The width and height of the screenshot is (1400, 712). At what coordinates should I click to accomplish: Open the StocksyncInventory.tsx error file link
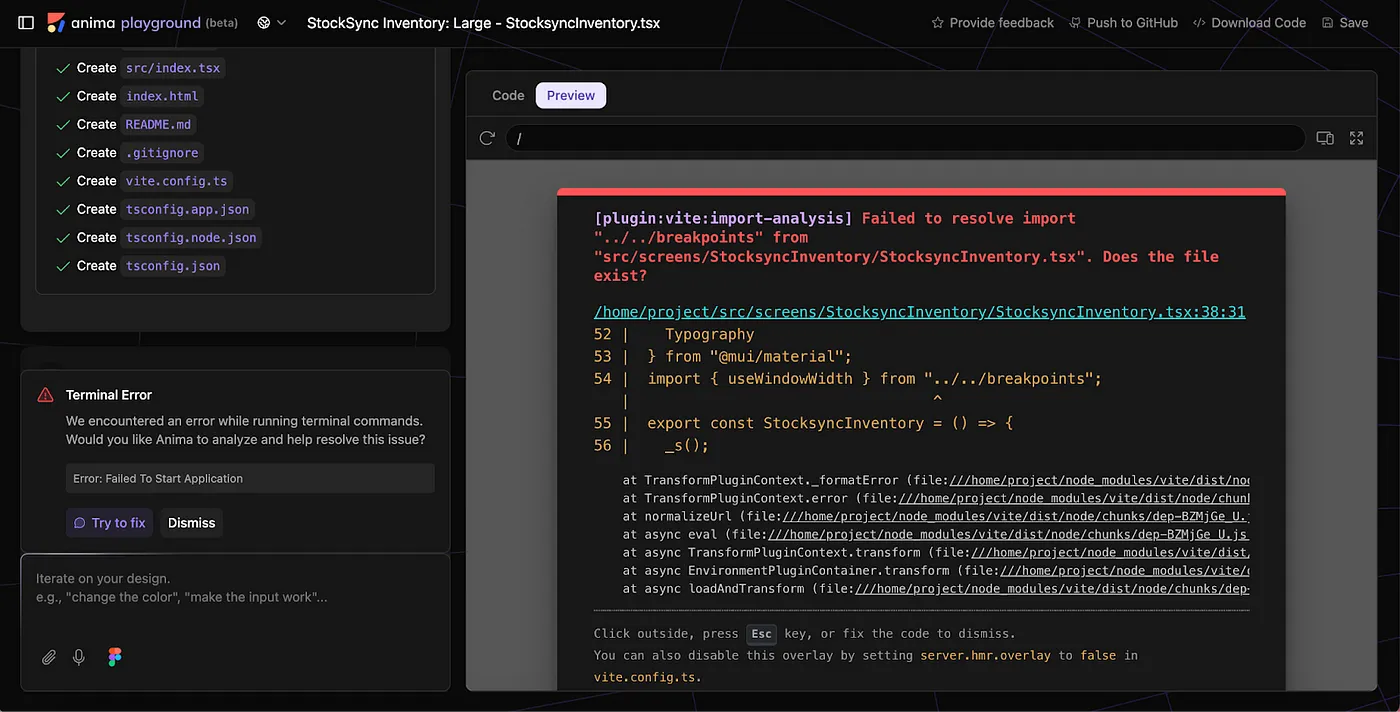[918, 311]
